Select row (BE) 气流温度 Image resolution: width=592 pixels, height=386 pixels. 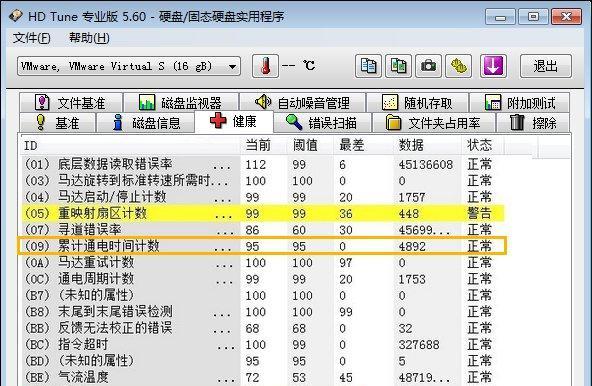[x=262, y=377]
